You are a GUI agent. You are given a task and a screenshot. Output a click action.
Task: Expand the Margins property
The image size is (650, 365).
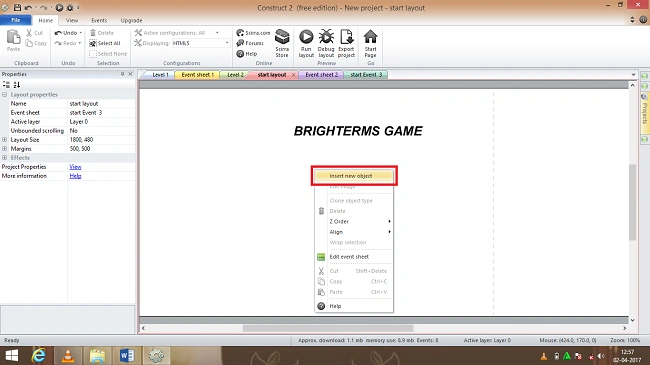pos(5,148)
